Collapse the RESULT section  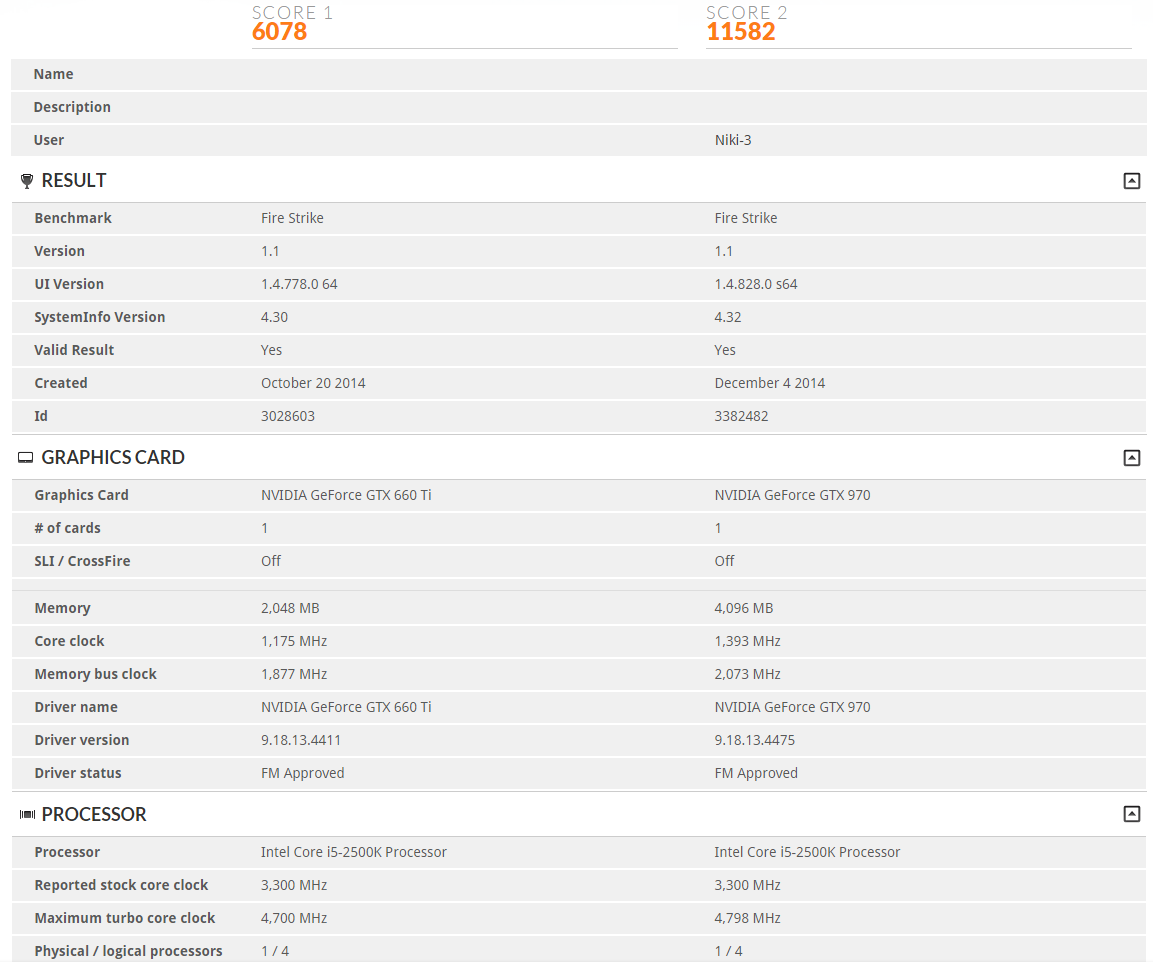click(1132, 181)
